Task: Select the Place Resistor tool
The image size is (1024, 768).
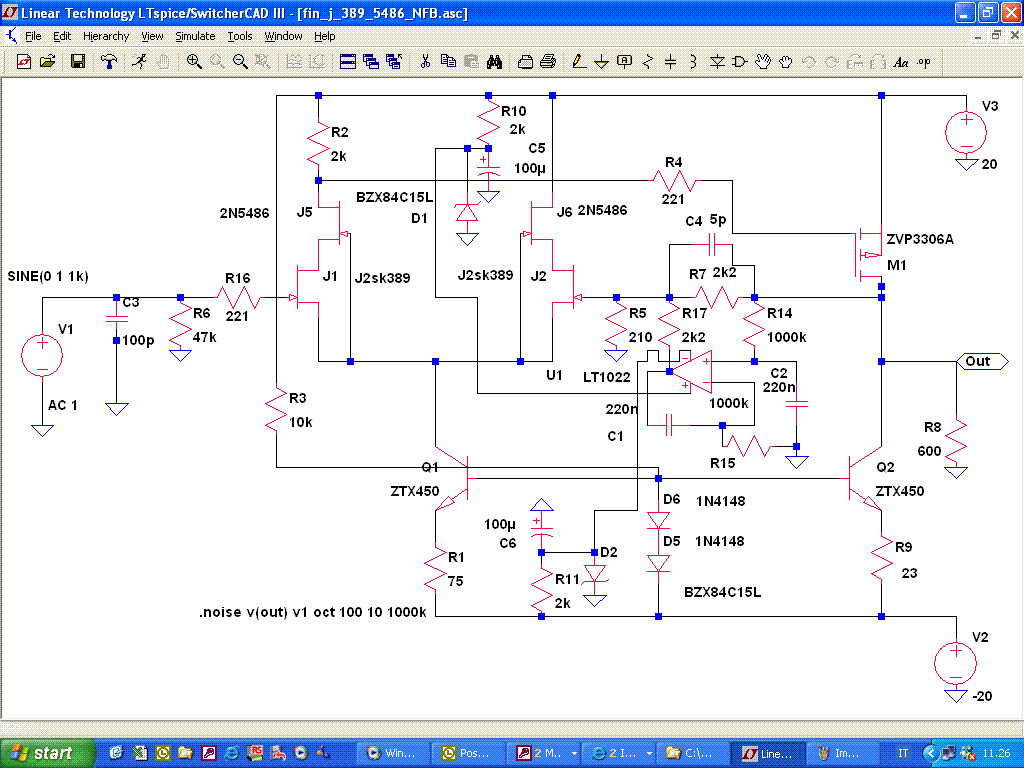Action: [648, 61]
